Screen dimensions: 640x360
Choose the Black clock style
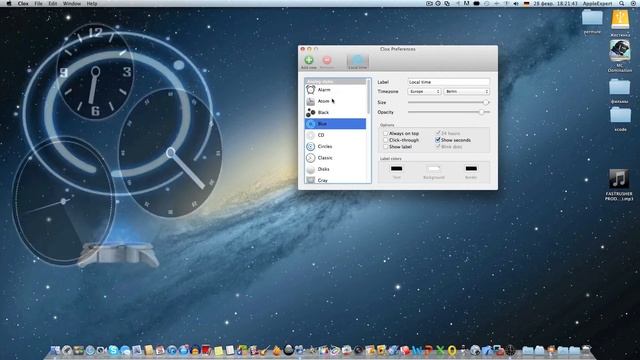click(336, 112)
